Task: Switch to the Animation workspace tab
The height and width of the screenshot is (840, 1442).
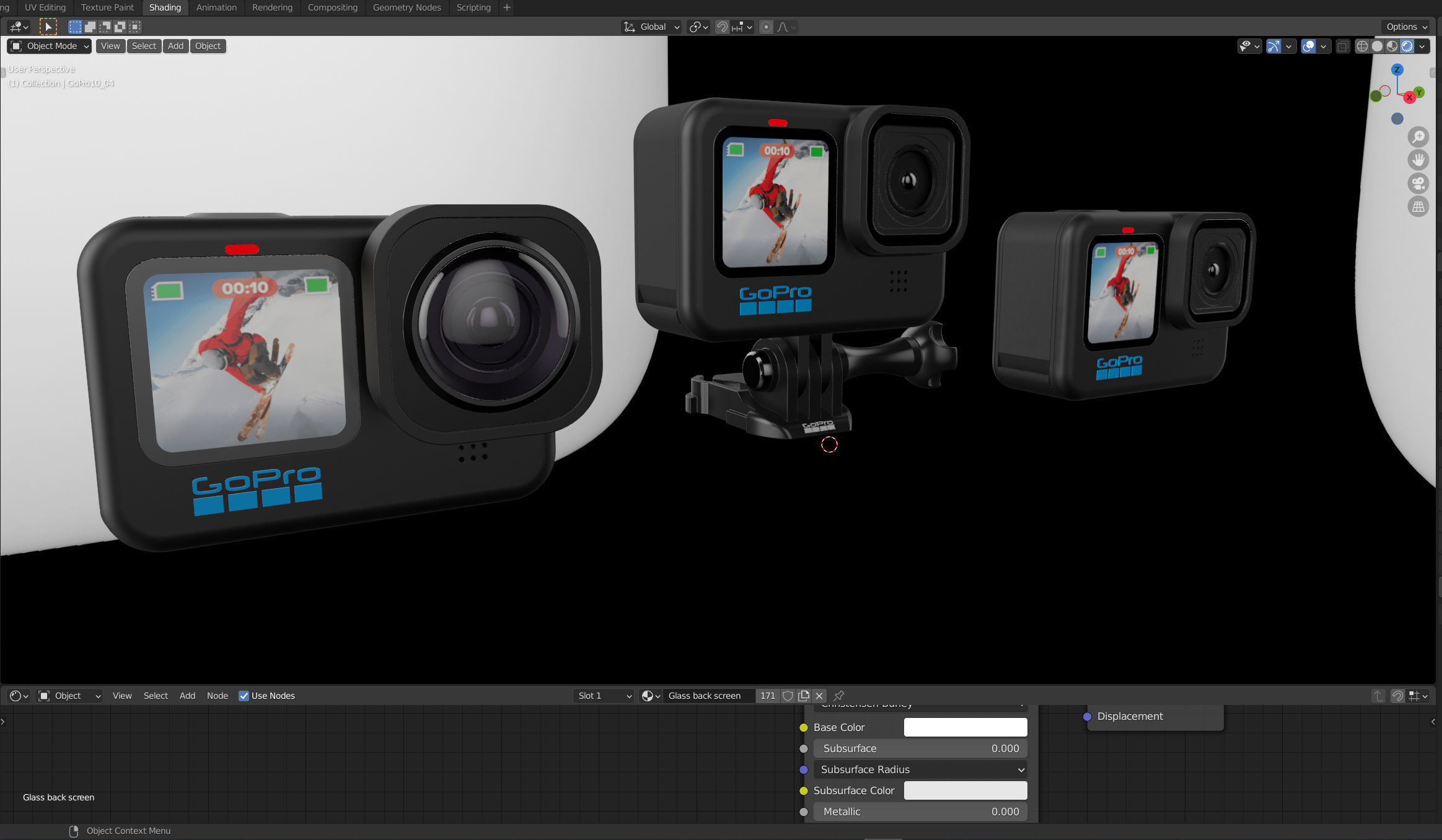Action: [216, 7]
